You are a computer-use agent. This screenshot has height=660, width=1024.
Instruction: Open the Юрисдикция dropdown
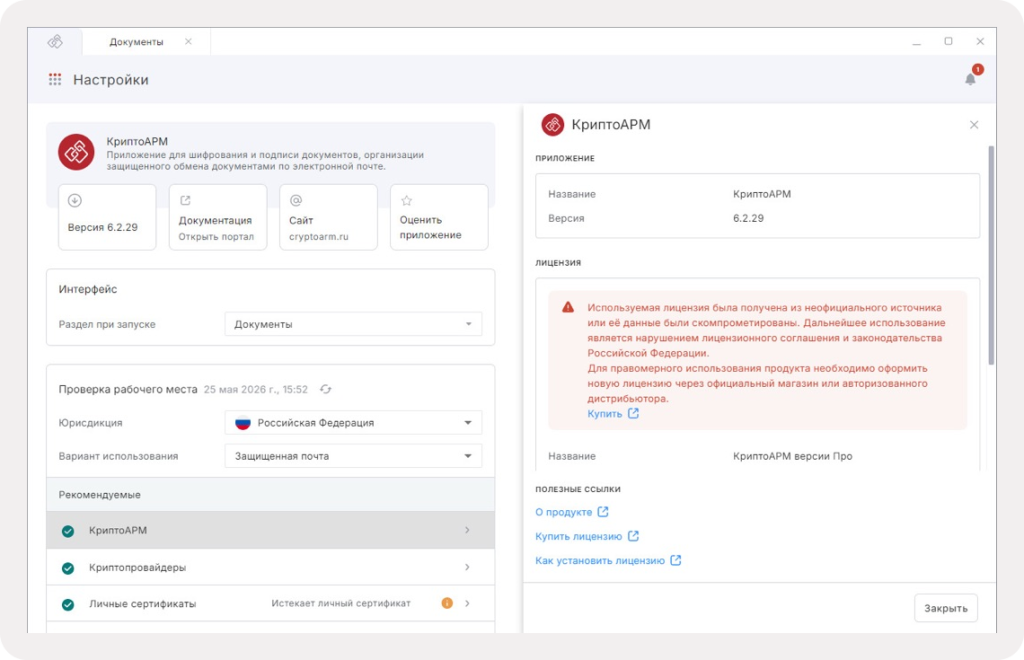[353, 423]
